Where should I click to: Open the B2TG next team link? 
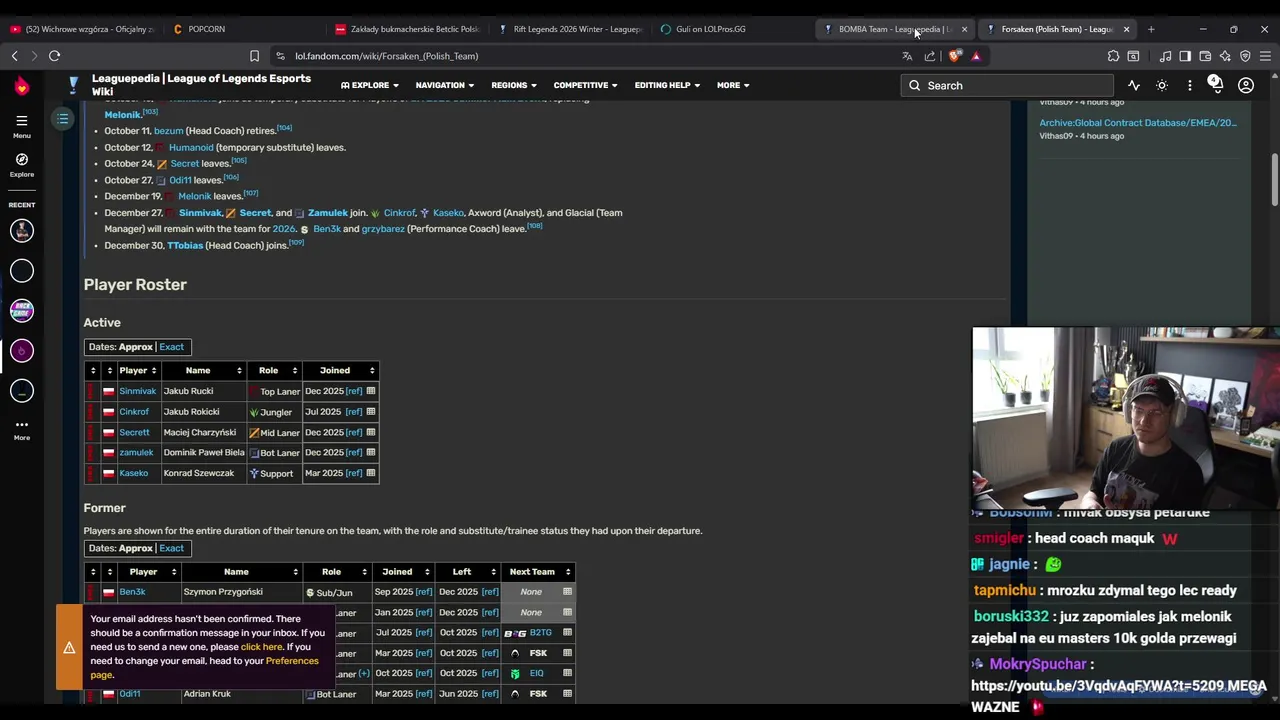tap(540, 633)
